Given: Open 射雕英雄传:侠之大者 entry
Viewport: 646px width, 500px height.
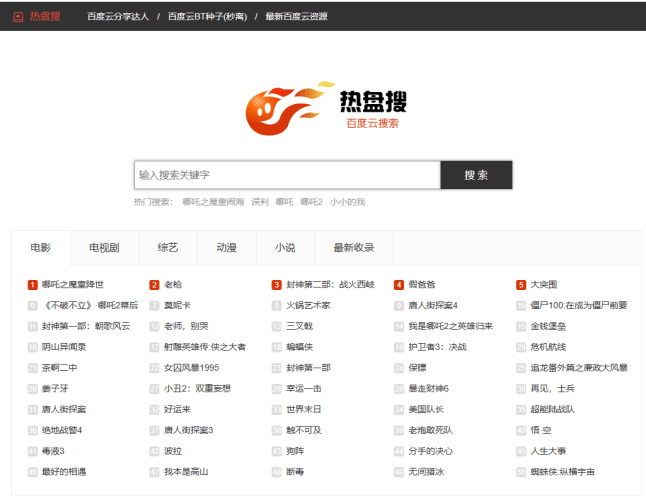Looking at the screenshot, I should click(205, 347).
